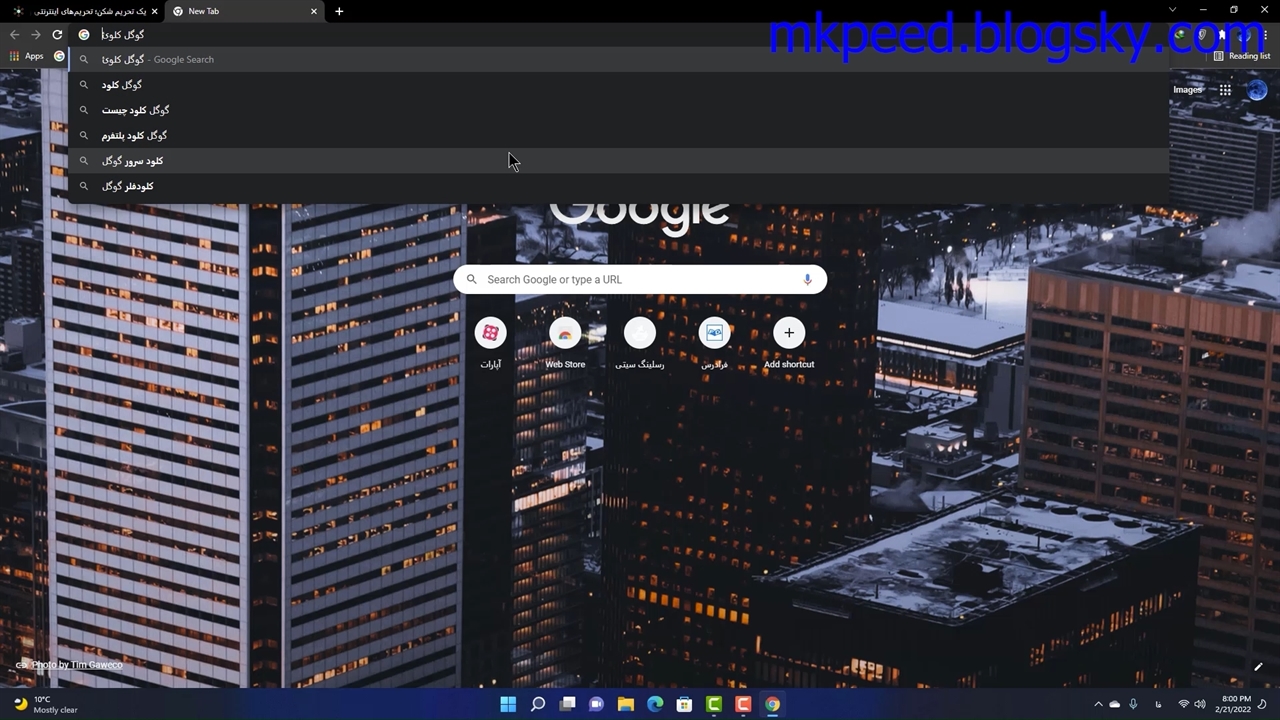Click the customize page pencil icon

click(1258, 667)
